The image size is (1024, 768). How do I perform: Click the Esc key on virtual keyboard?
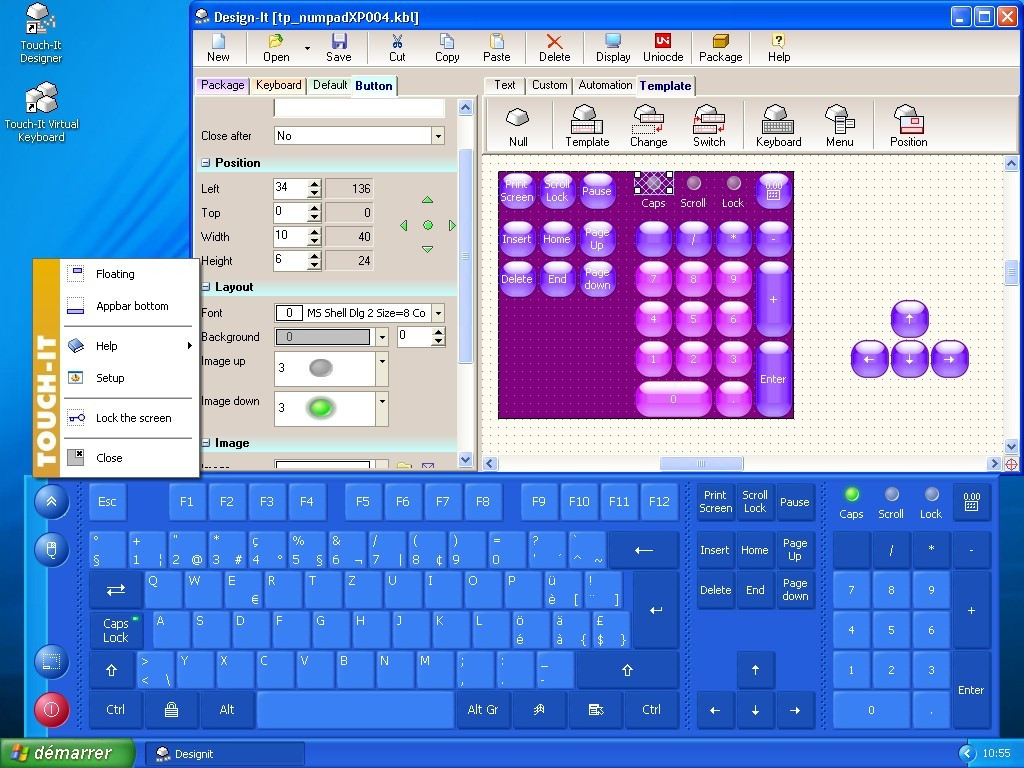tap(107, 502)
